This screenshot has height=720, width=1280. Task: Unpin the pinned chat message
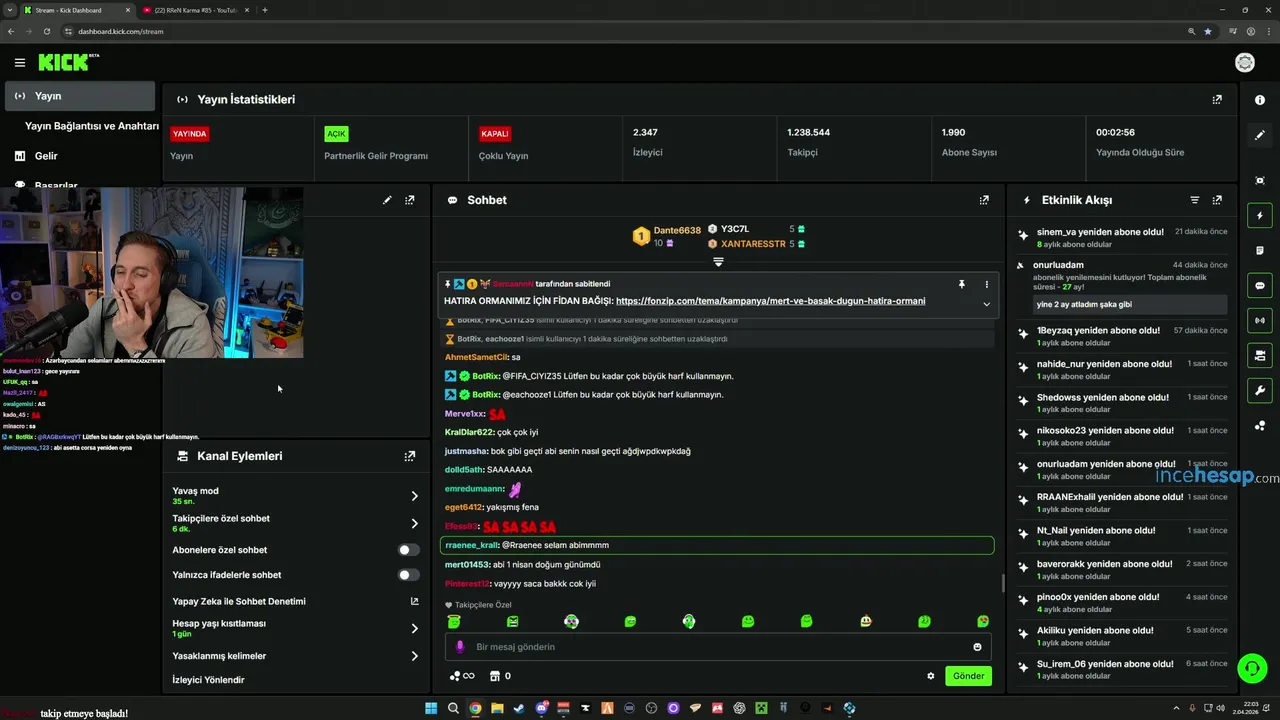point(962,284)
